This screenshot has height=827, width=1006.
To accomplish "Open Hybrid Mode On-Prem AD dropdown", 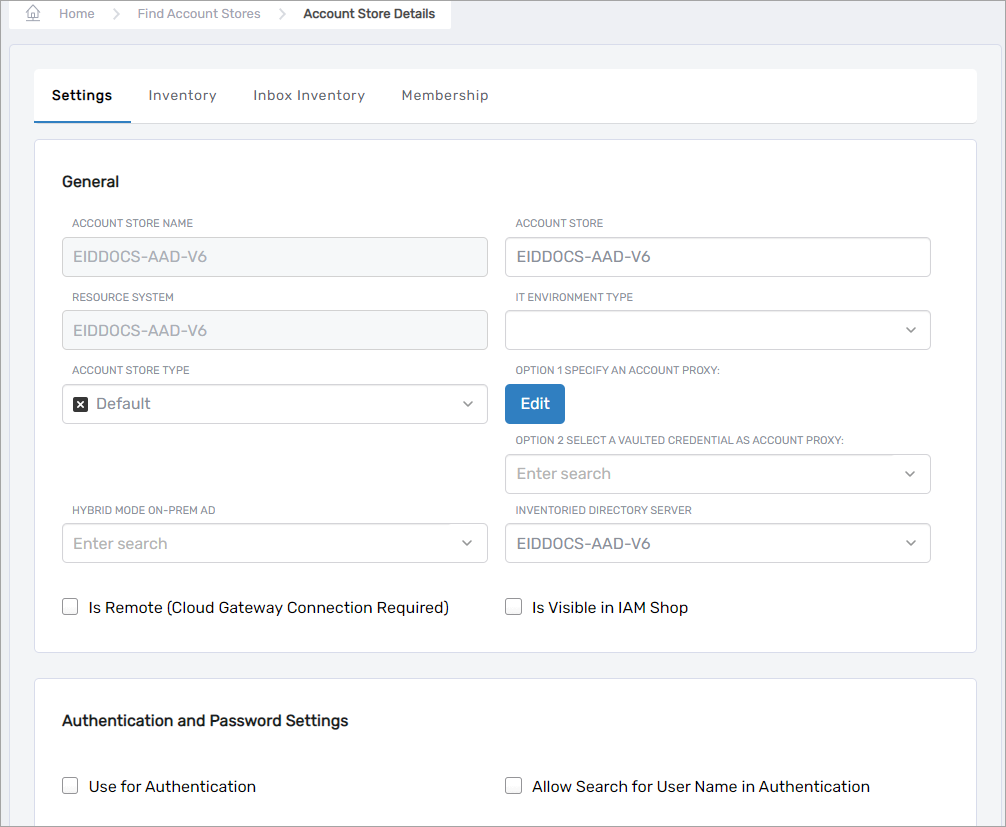I will (467, 544).
